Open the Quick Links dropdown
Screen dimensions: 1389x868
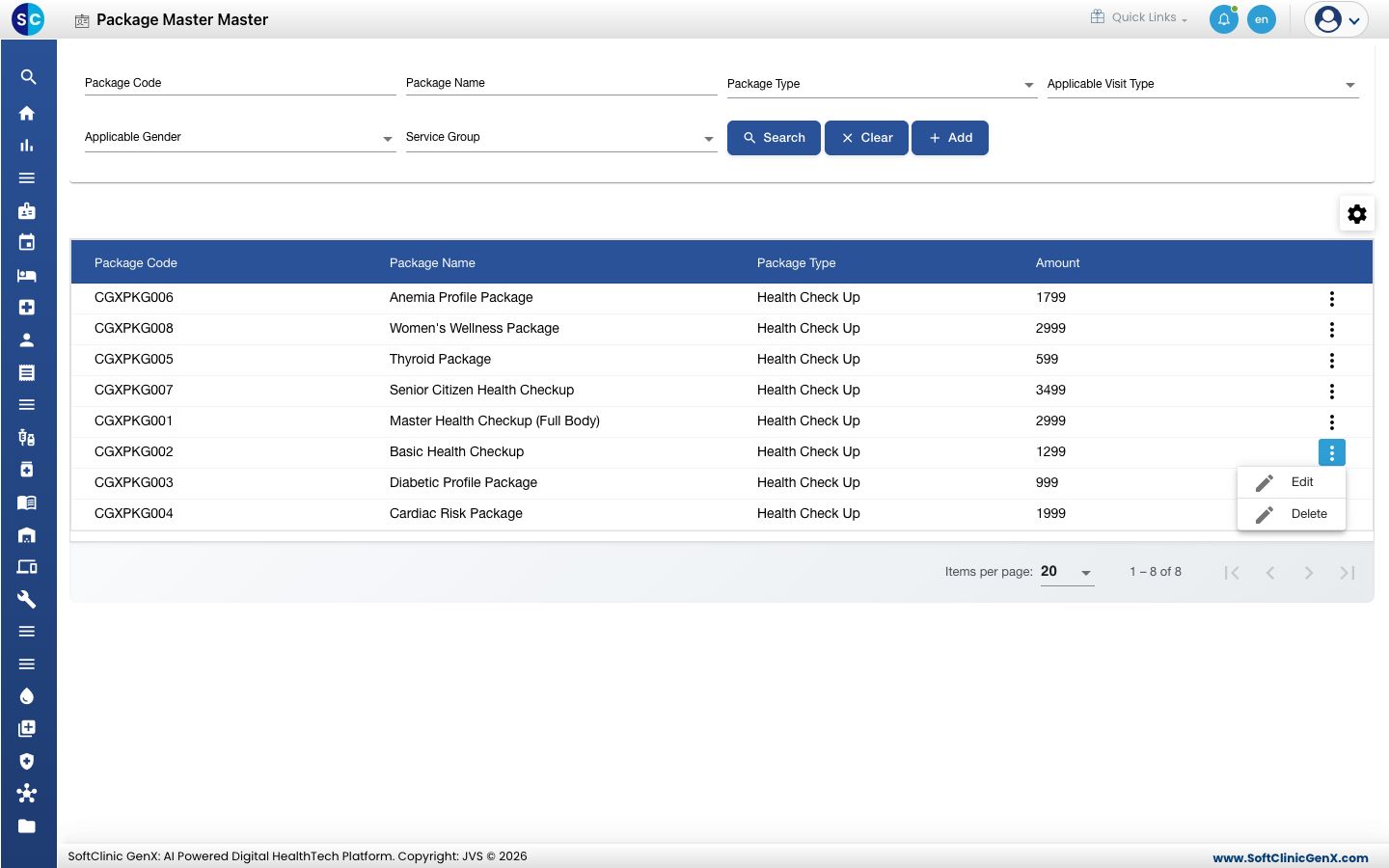pyautogui.click(x=1139, y=17)
